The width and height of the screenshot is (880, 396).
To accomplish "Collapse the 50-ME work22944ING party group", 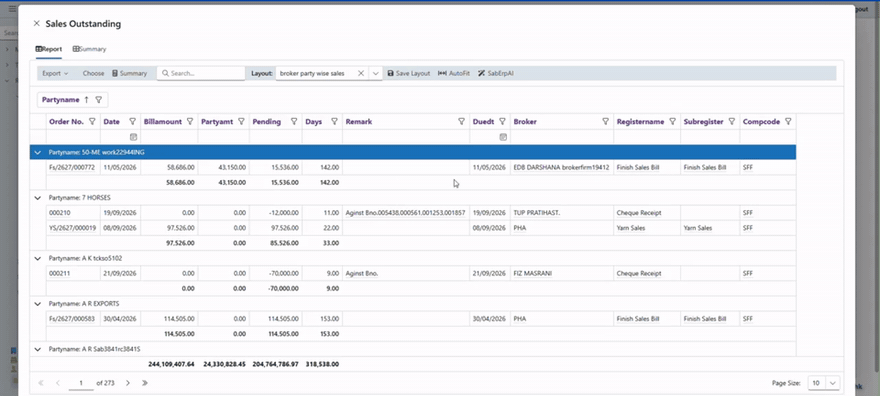I will pyautogui.click(x=38, y=152).
